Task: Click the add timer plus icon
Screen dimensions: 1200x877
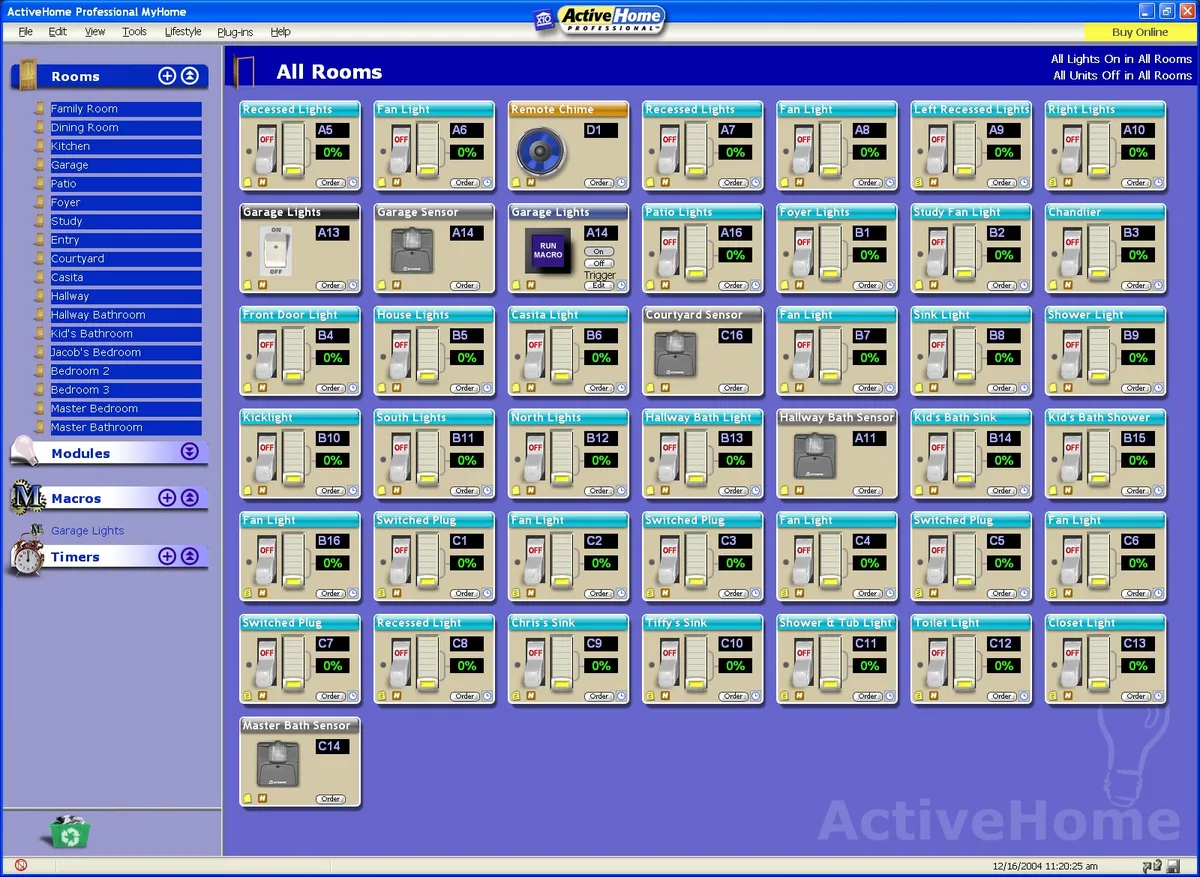Action: pos(167,556)
